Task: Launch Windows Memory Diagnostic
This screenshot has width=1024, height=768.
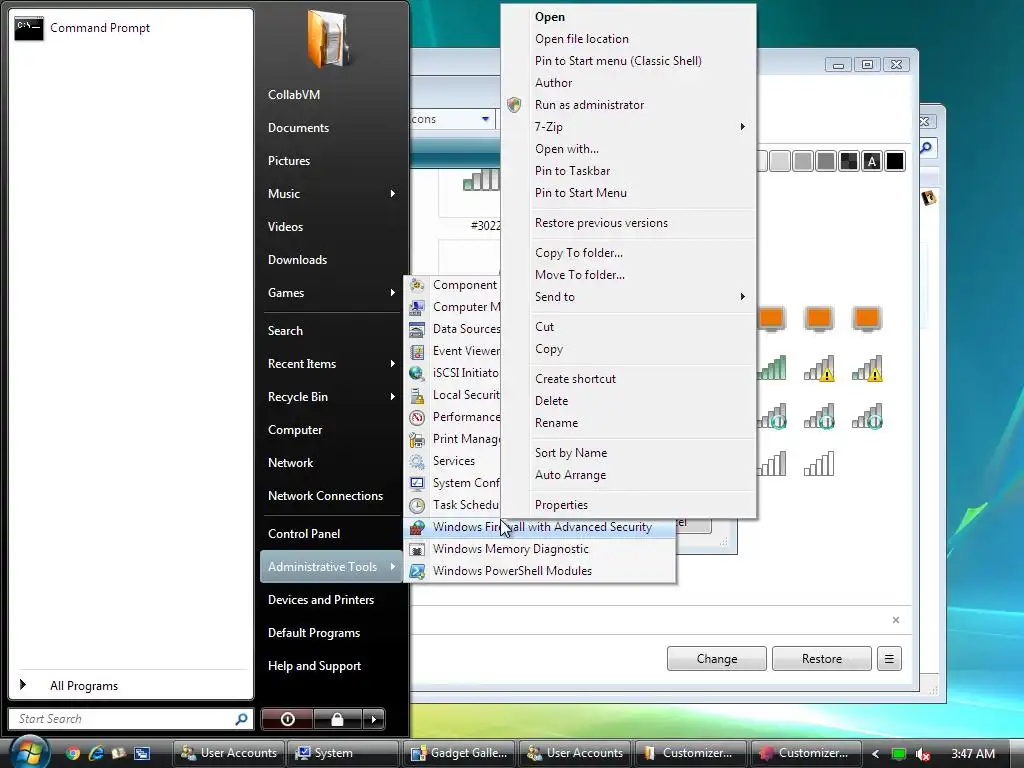Action: tap(540, 549)
